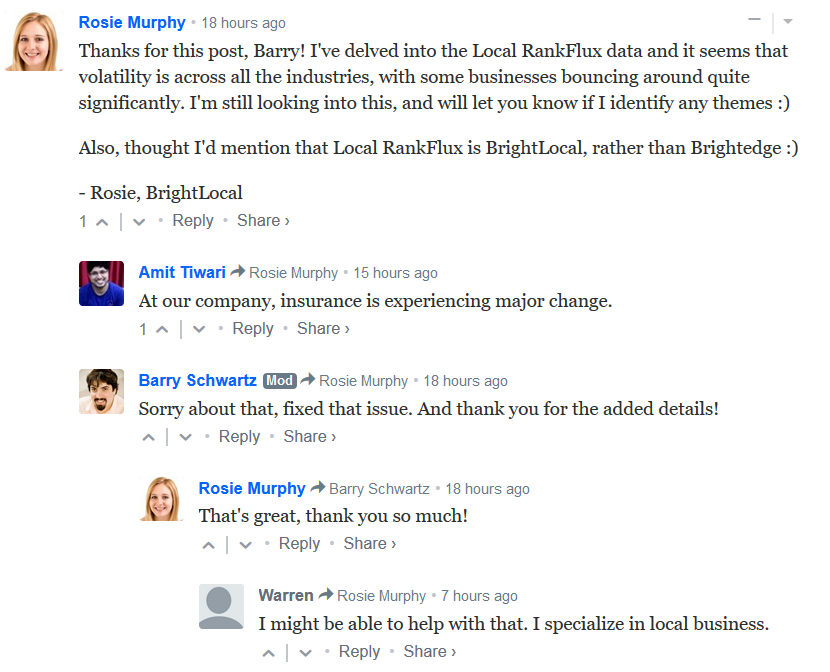The width and height of the screenshot is (830, 672).
Task: Expand Share options on Amit Tiwari's comment
Action: click(x=323, y=329)
